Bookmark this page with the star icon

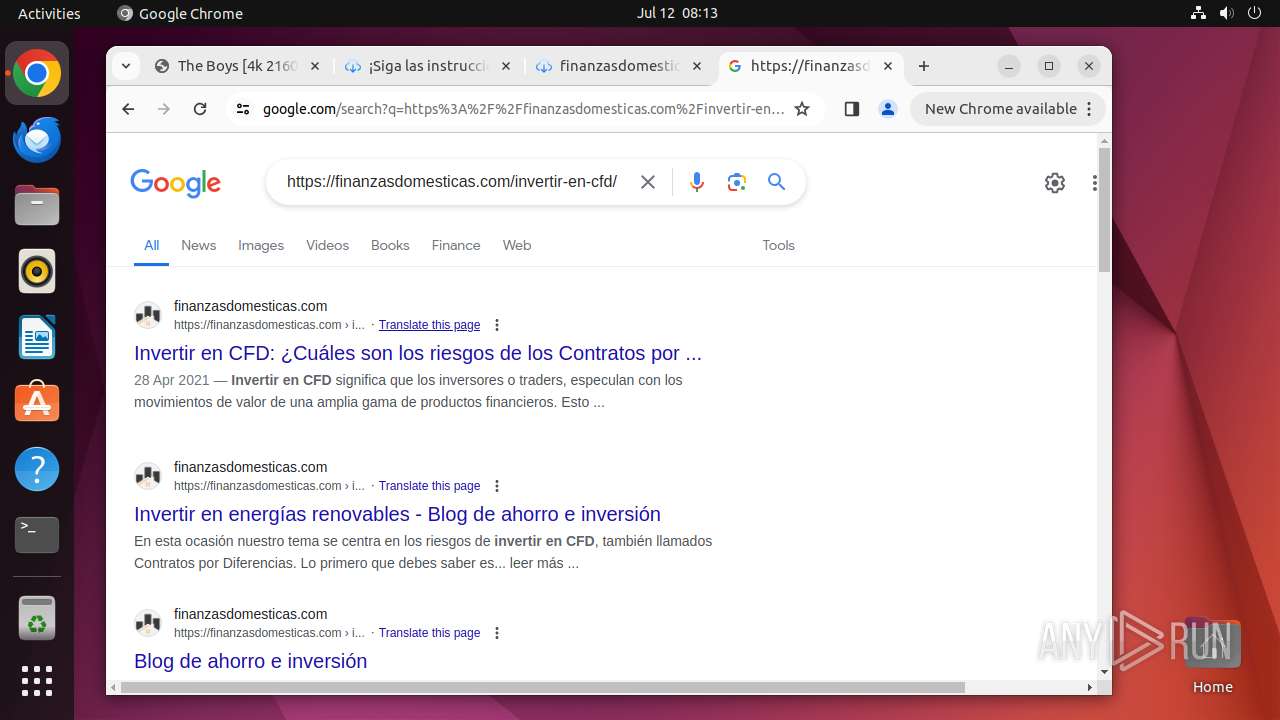tap(802, 109)
